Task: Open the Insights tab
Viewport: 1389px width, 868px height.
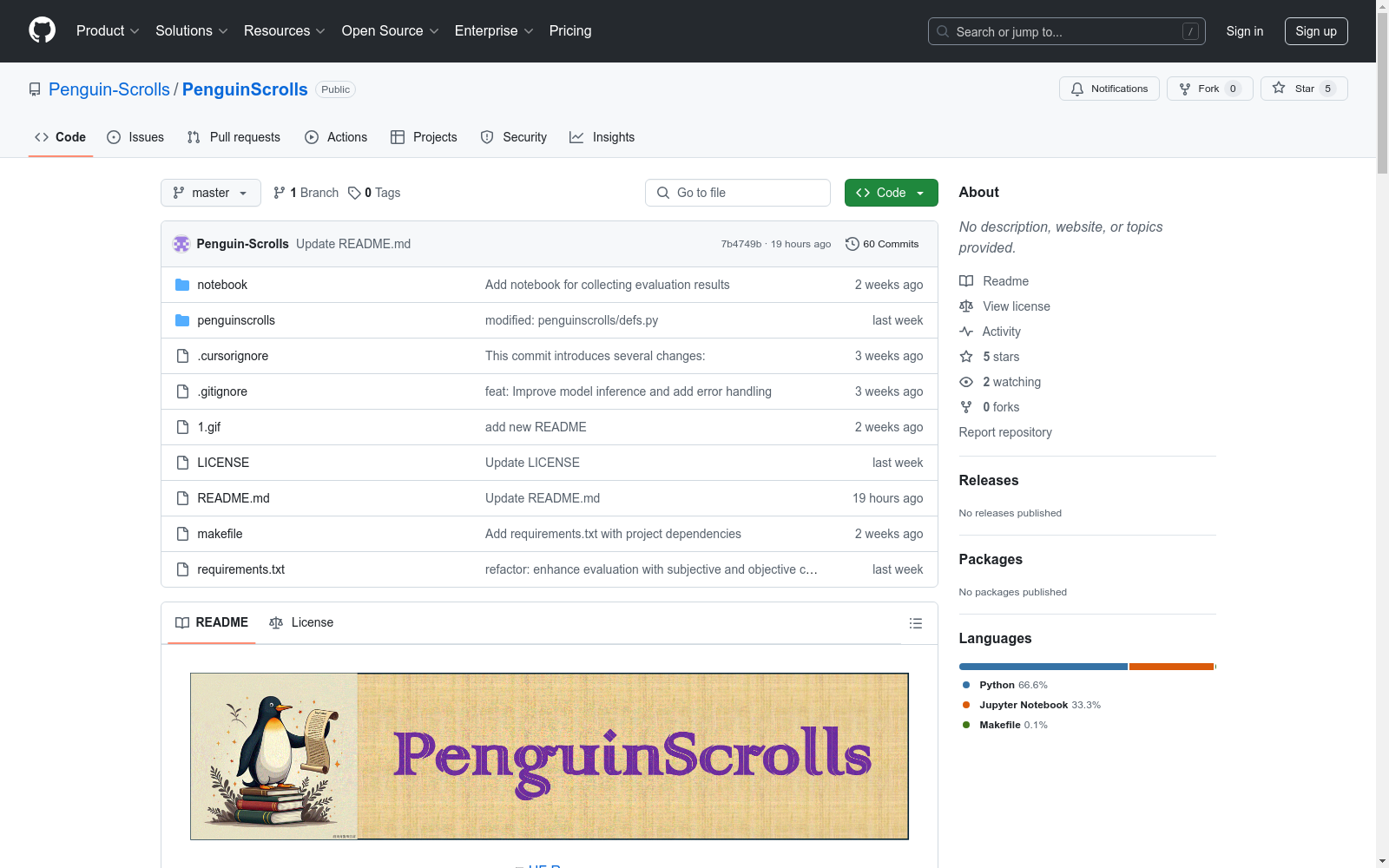Action: click(602, 137)
